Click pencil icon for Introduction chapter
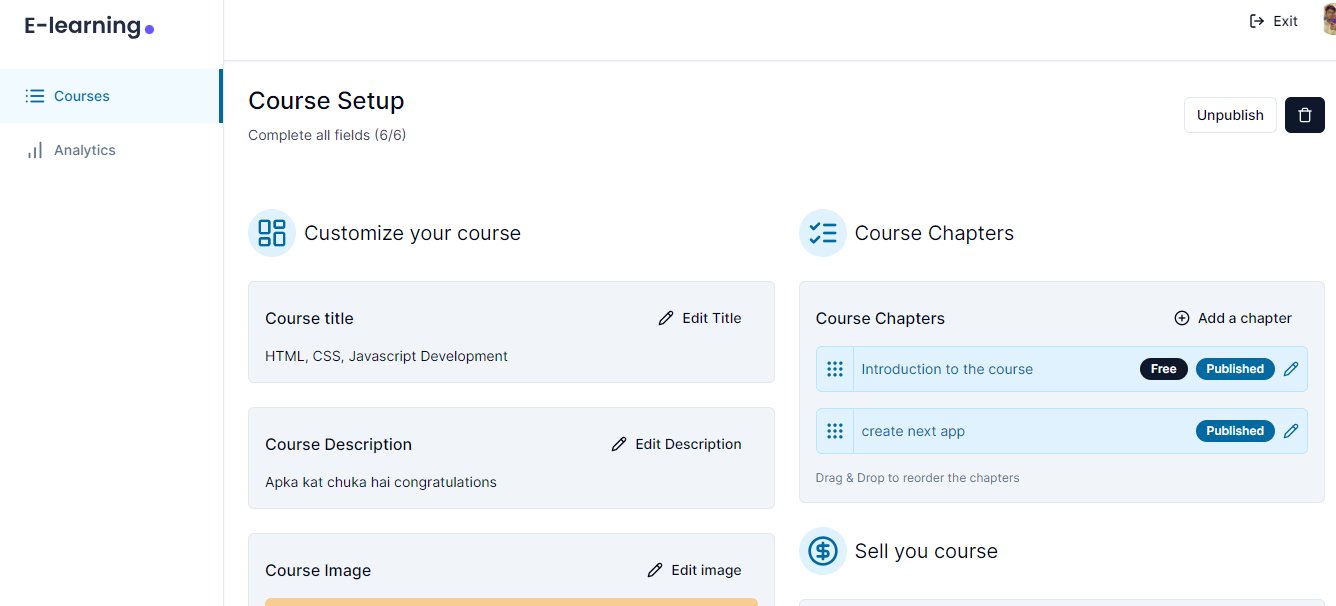Image resolution: width=1336 pixels, height=606 pixels. click(x=1291, y=369)
